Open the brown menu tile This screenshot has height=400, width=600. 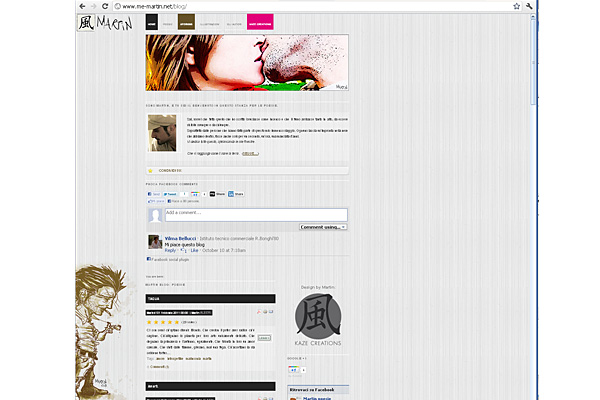(186, 22)
